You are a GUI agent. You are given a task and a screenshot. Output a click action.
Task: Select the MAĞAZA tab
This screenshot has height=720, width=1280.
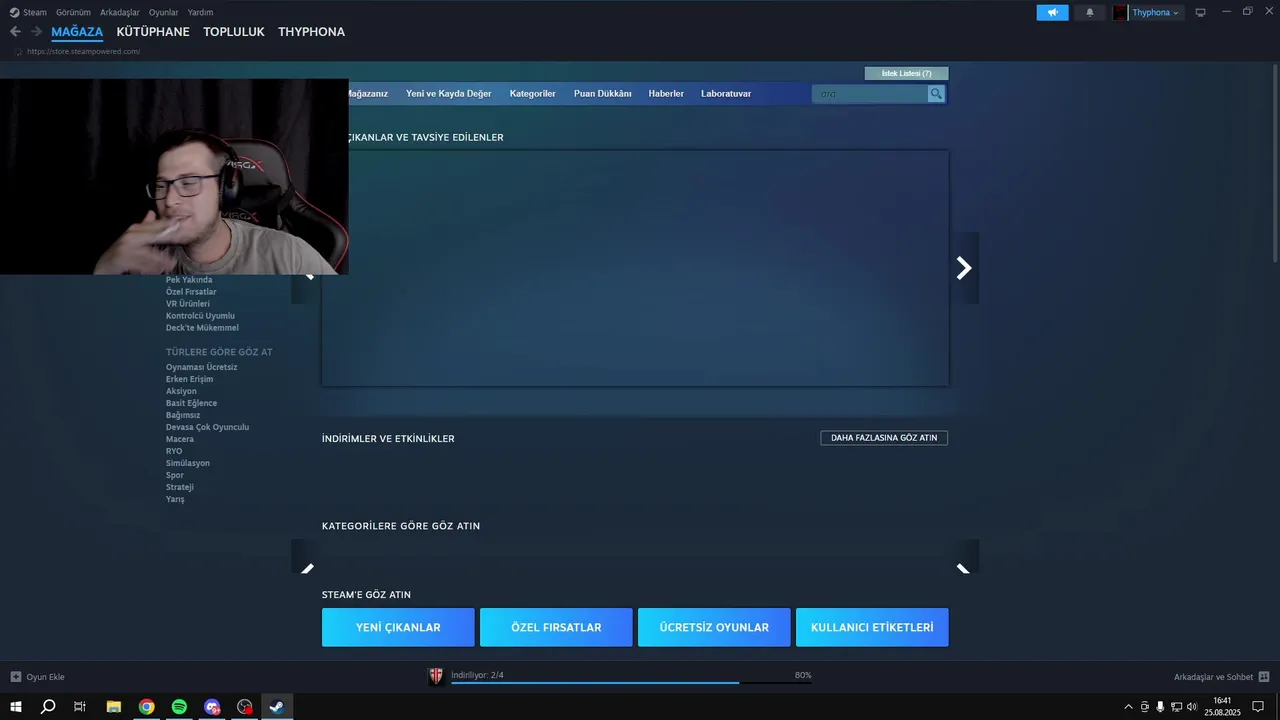tap(77, 32)
